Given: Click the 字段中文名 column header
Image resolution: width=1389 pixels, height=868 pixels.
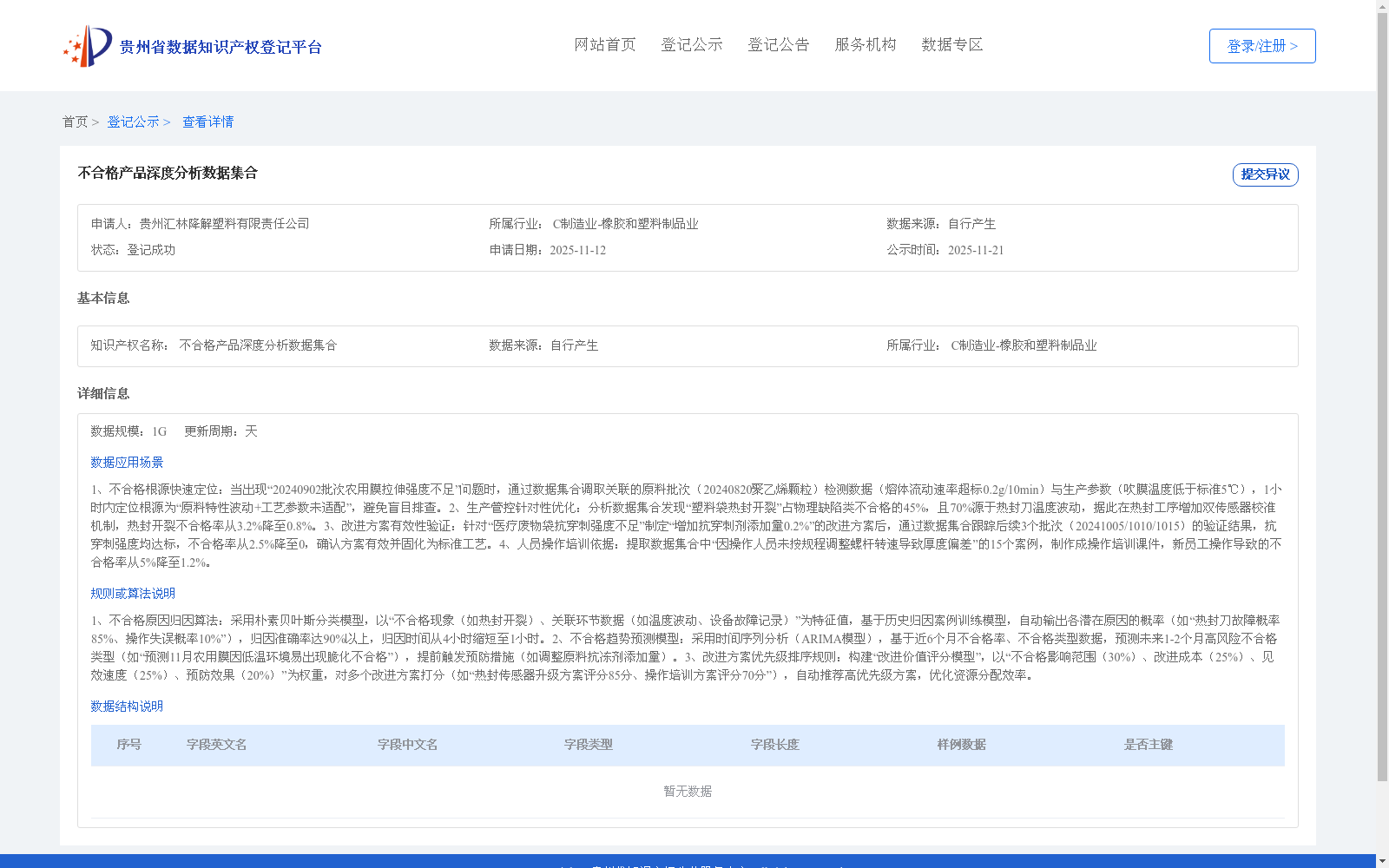Looking at the screenshot, I should 408,745.
